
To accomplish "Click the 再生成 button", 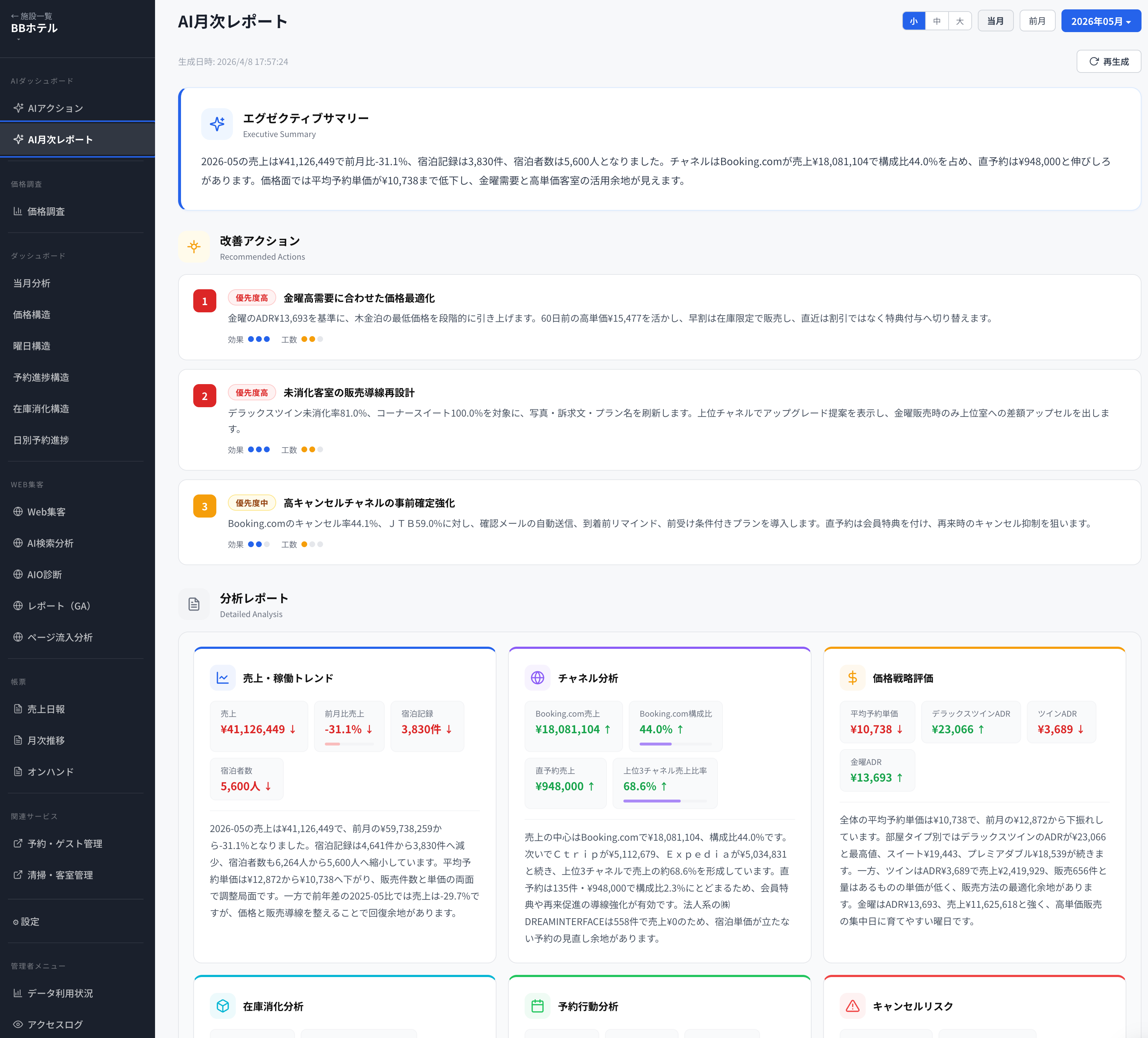I will (x=1108, y=62).
